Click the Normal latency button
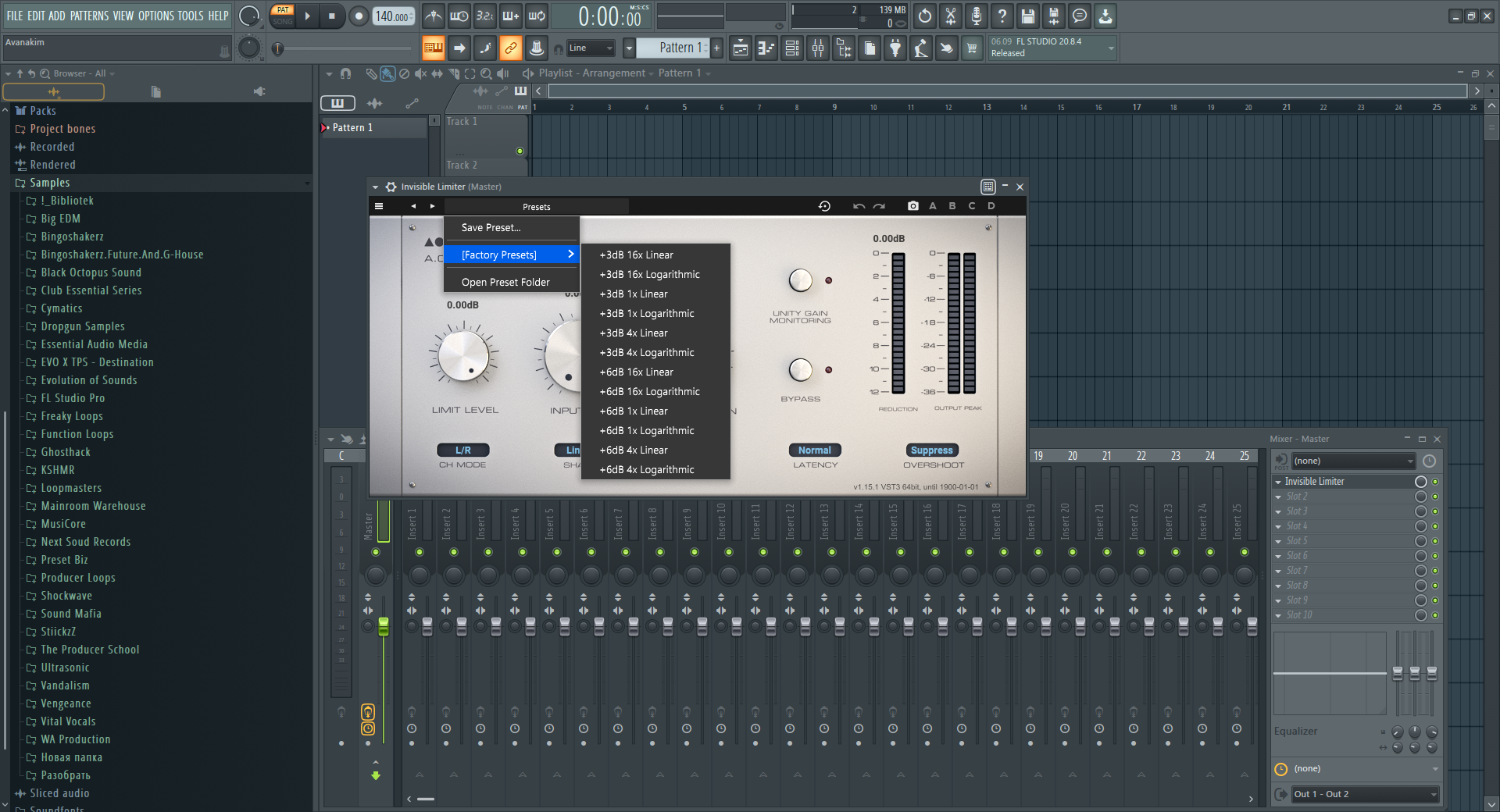The width and height of the screenshot is (1500, 812). [x=815, y=451]
